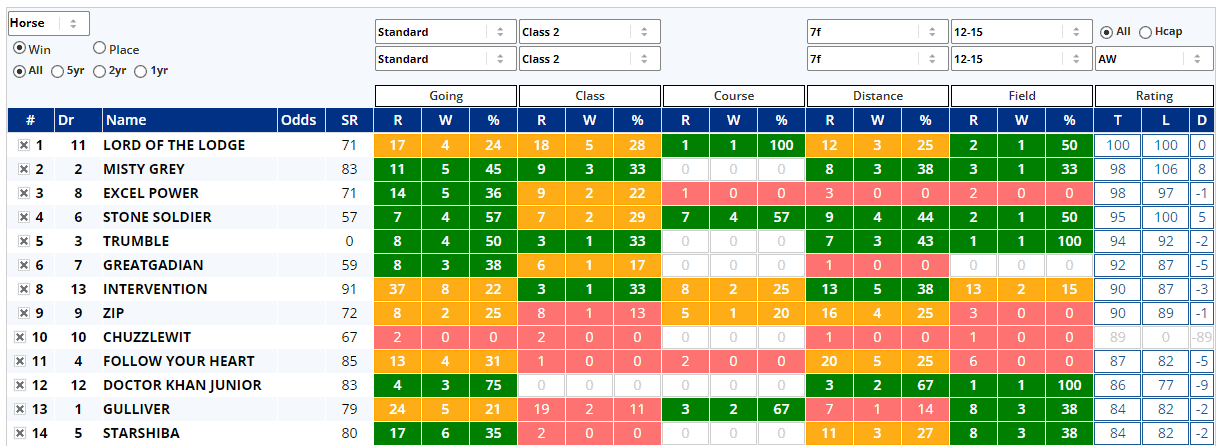
Task: Click the Going column group header
Action: pyautogui.click(x=446, y=96)
